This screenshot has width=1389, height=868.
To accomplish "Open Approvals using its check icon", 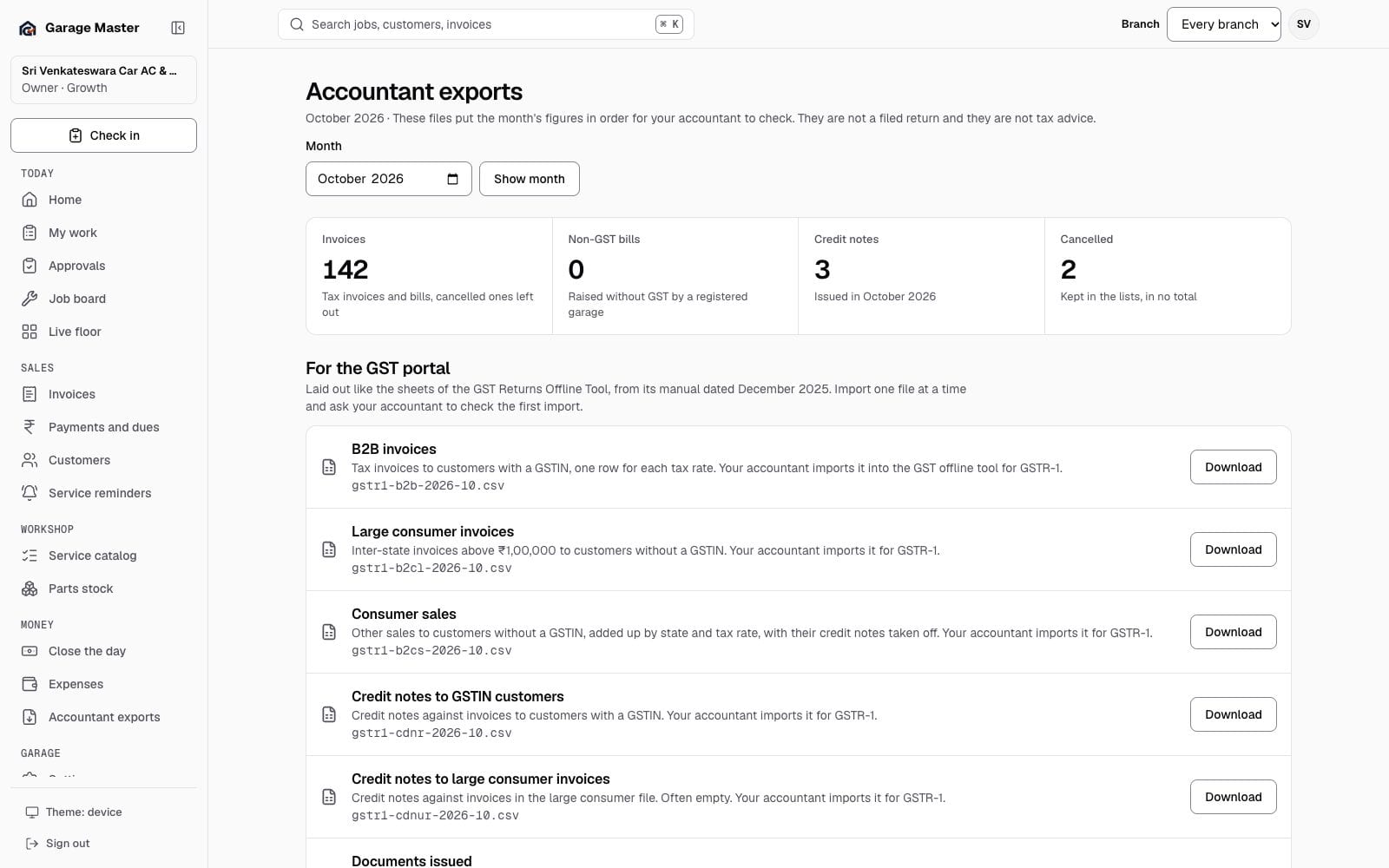I will 30,266.
